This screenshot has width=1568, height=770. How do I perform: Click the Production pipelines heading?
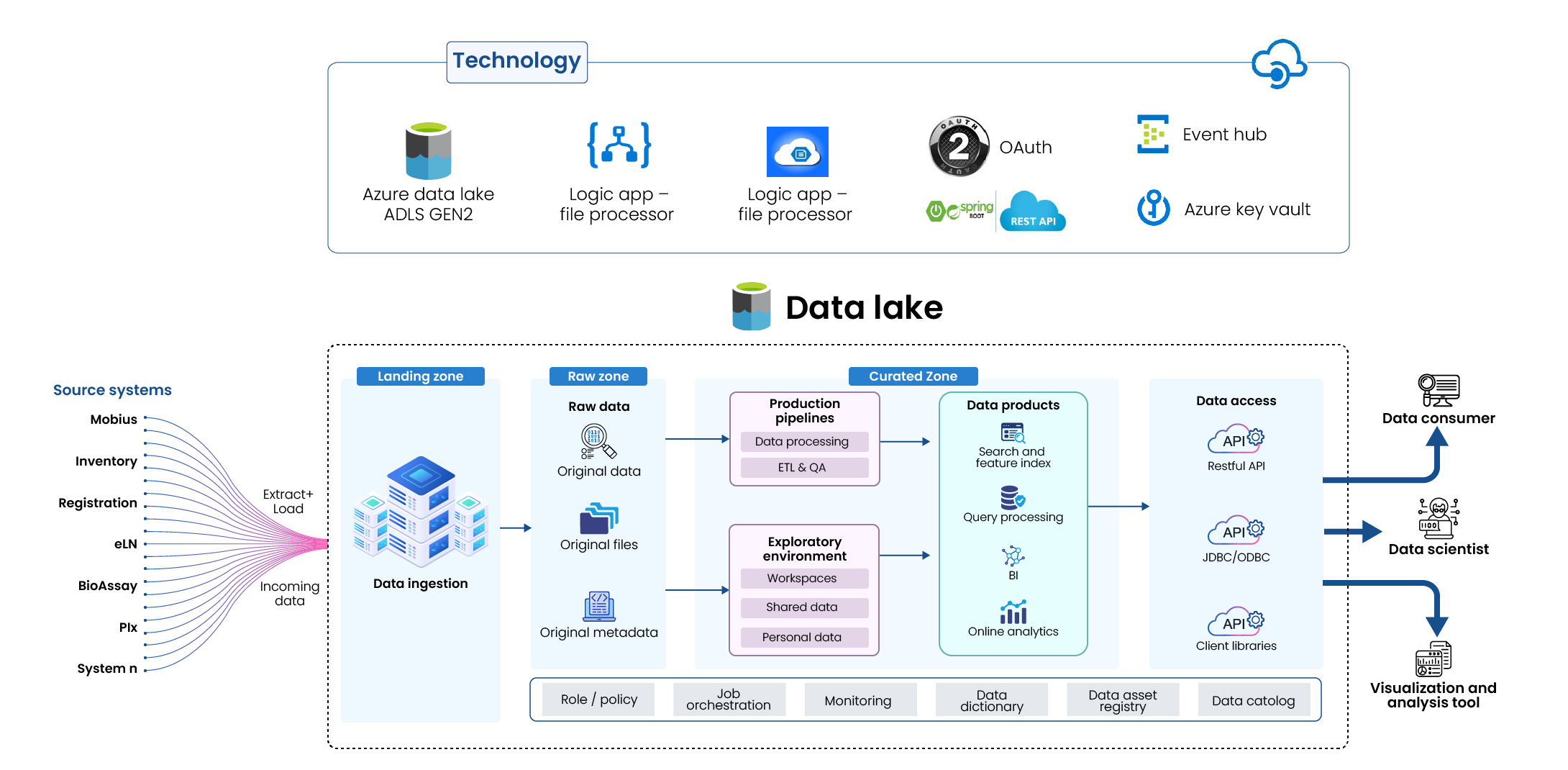(x=805, y=411)
